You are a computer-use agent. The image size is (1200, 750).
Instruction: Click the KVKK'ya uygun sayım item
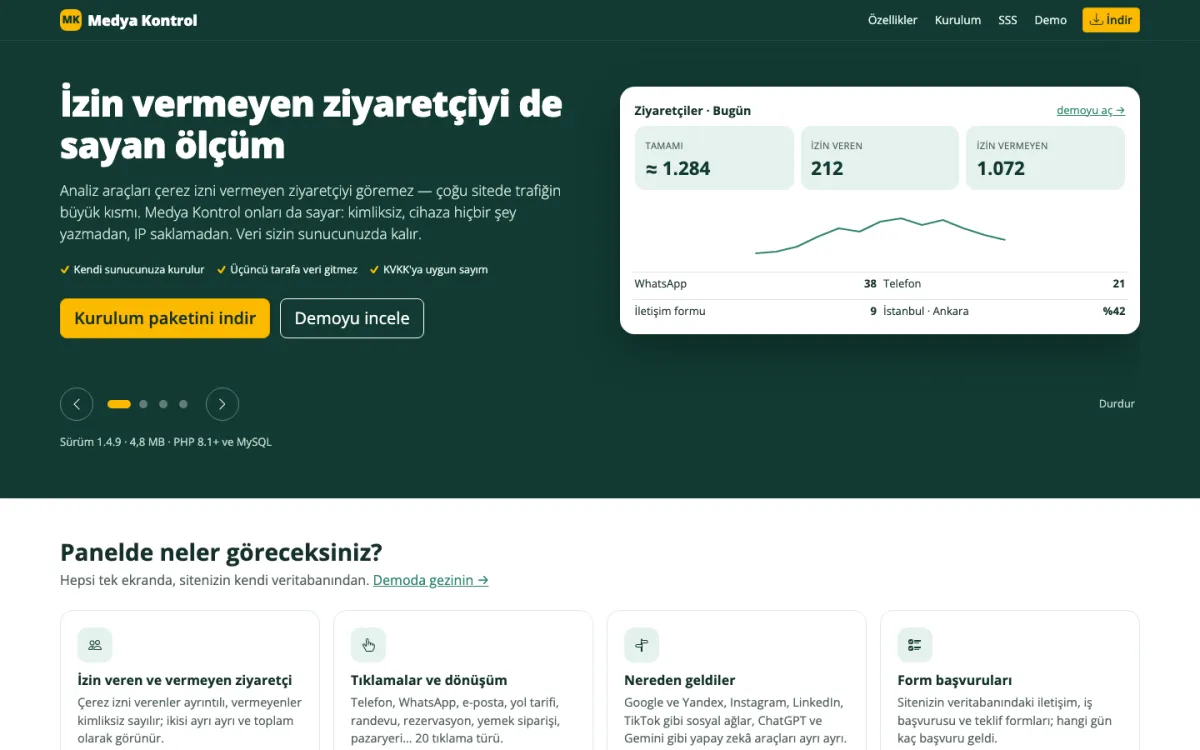[429, 270]
